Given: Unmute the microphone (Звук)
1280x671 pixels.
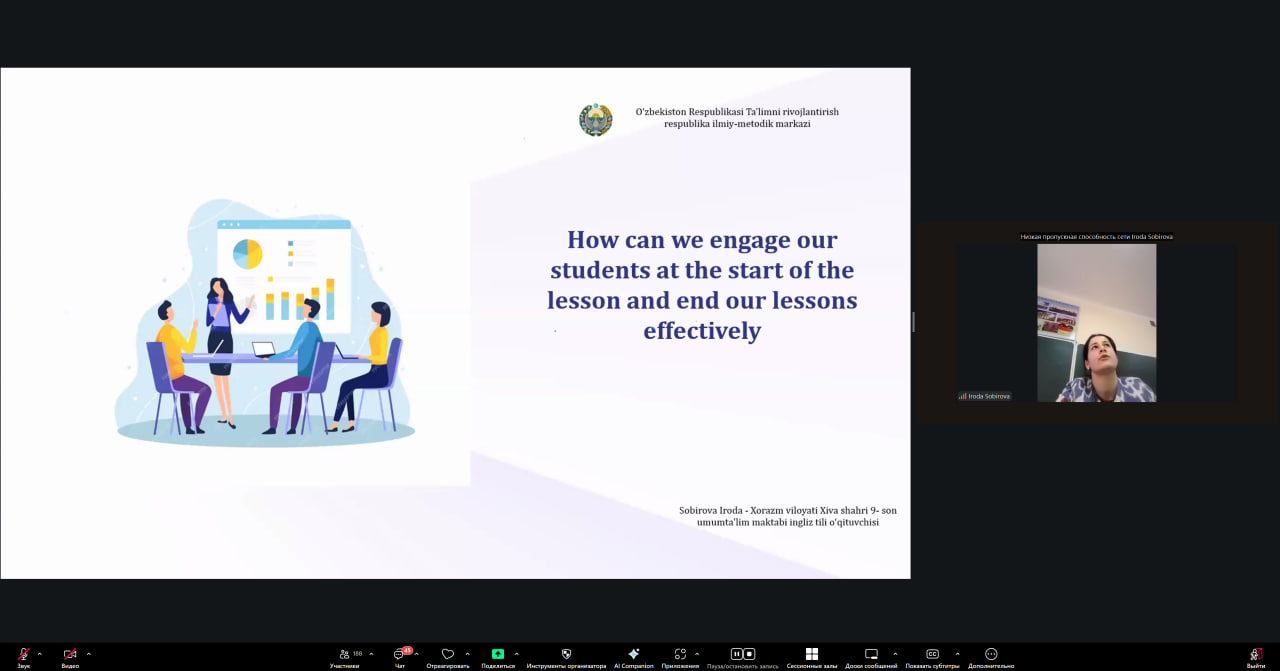Looking at the screenshot, I should coord(23,654).
